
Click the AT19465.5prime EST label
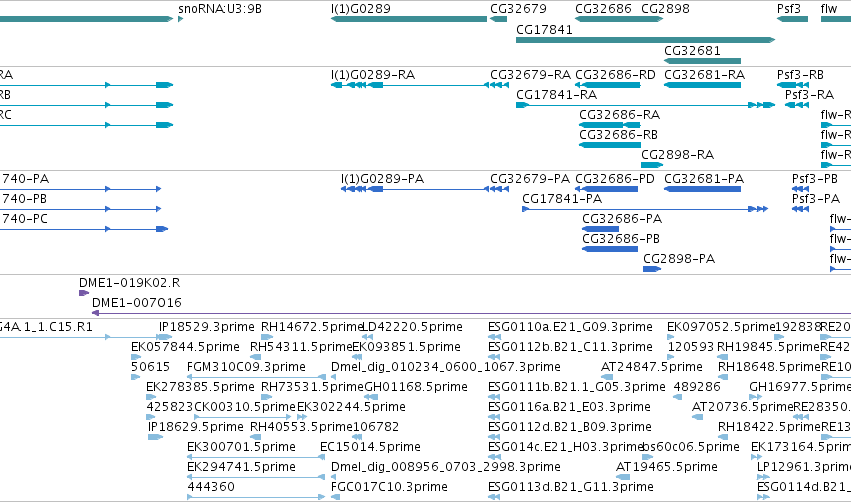(x=666, y=467)
